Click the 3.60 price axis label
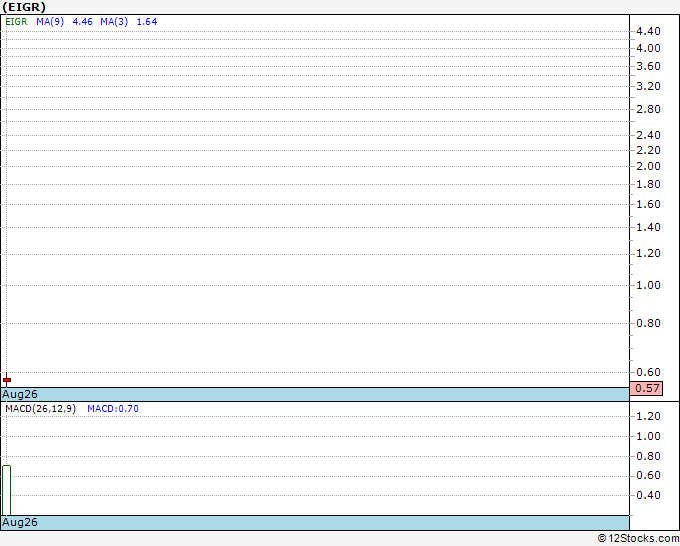This screenshot has height=546, width=680. pos(648,66)
